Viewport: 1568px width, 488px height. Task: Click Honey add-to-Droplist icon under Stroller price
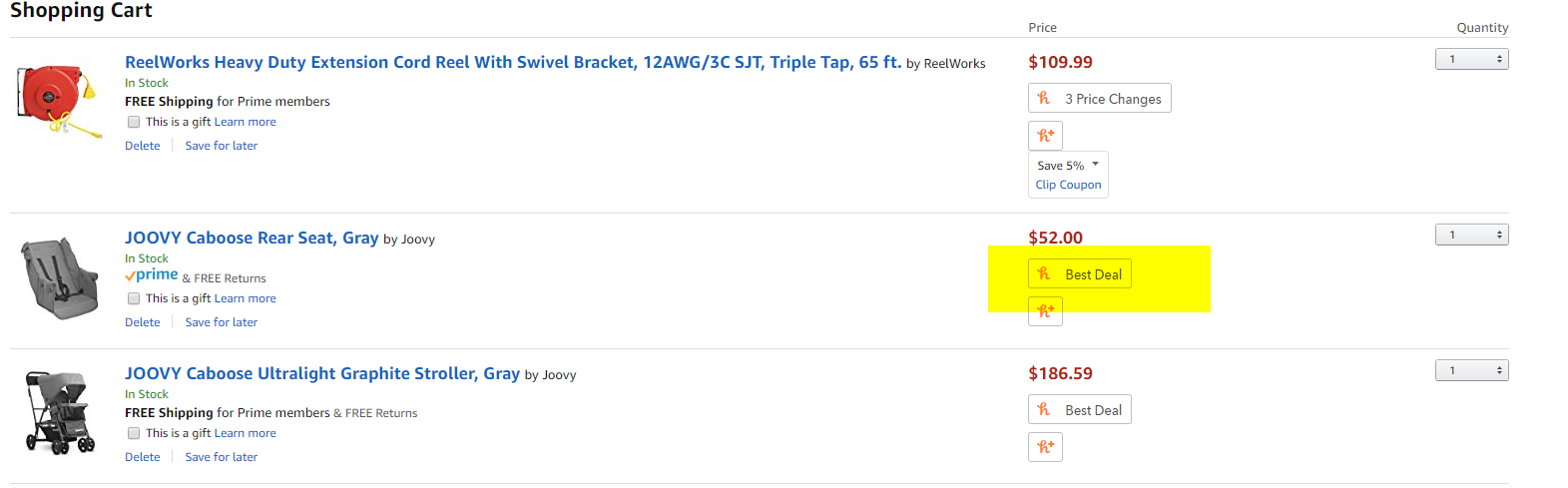click(x=1045, y=447)
